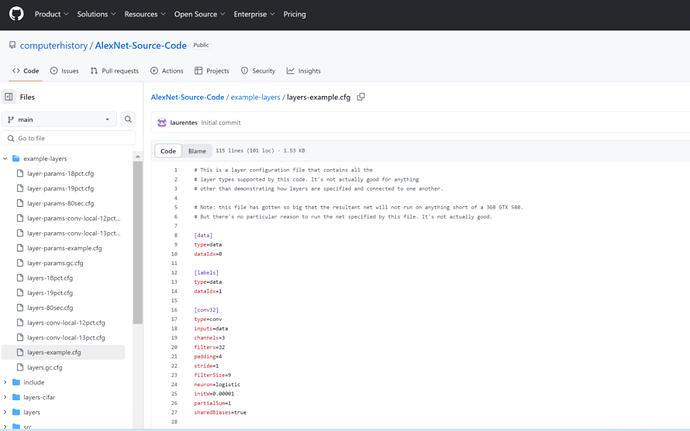This screenshot has width=690, height=431.
Task: Open the Insights graph tab
Action: tap(303, 71)
